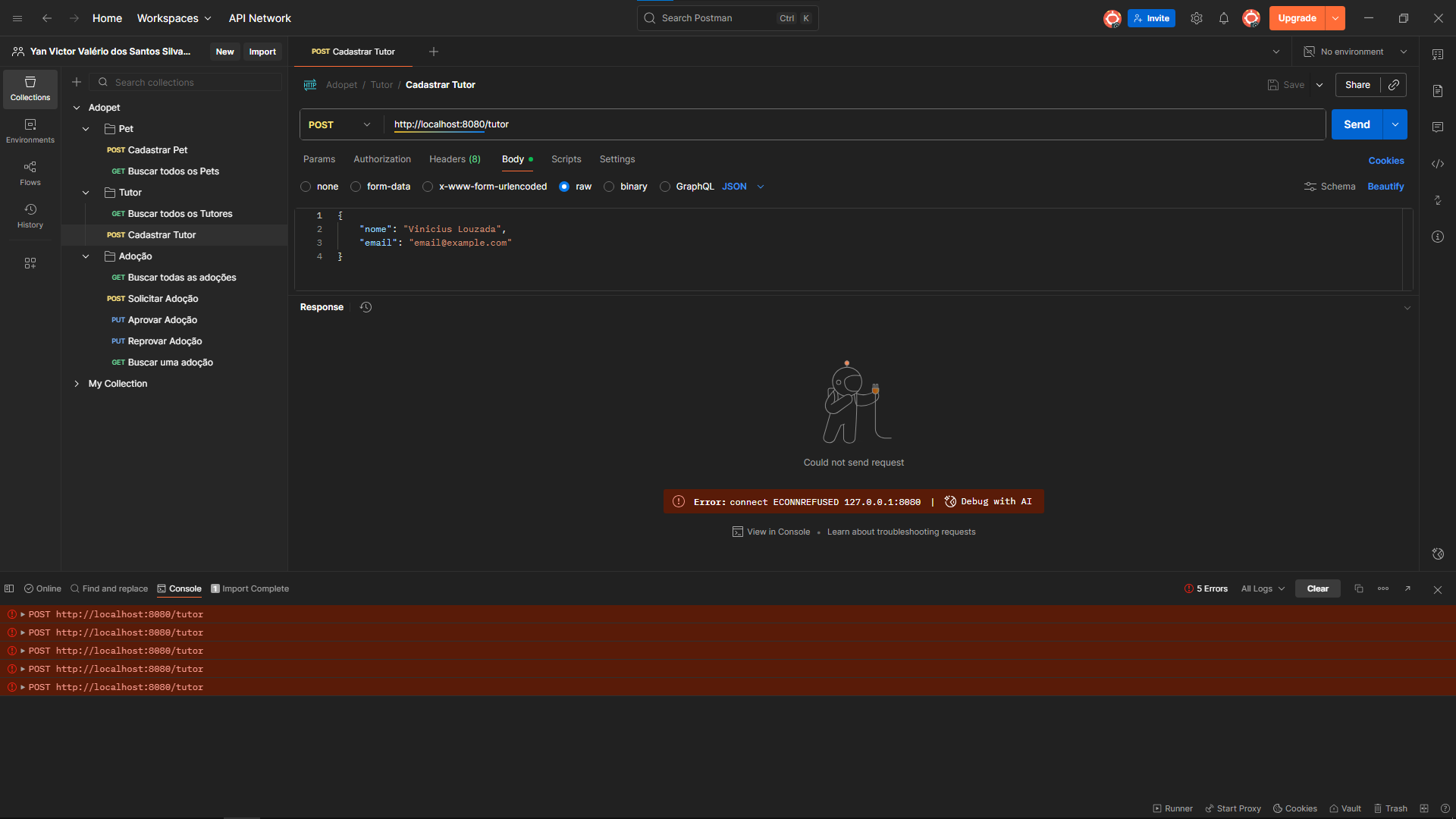The width and height of the screenshot is (1456, 819).
Task: Open the Runner in status bar
Action: [x=1172, y=808]
